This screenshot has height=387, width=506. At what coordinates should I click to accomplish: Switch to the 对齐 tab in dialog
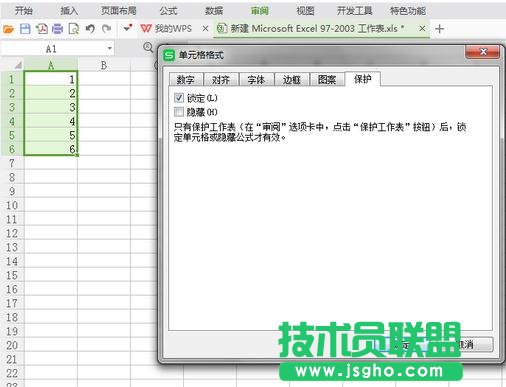click(221, 80)
